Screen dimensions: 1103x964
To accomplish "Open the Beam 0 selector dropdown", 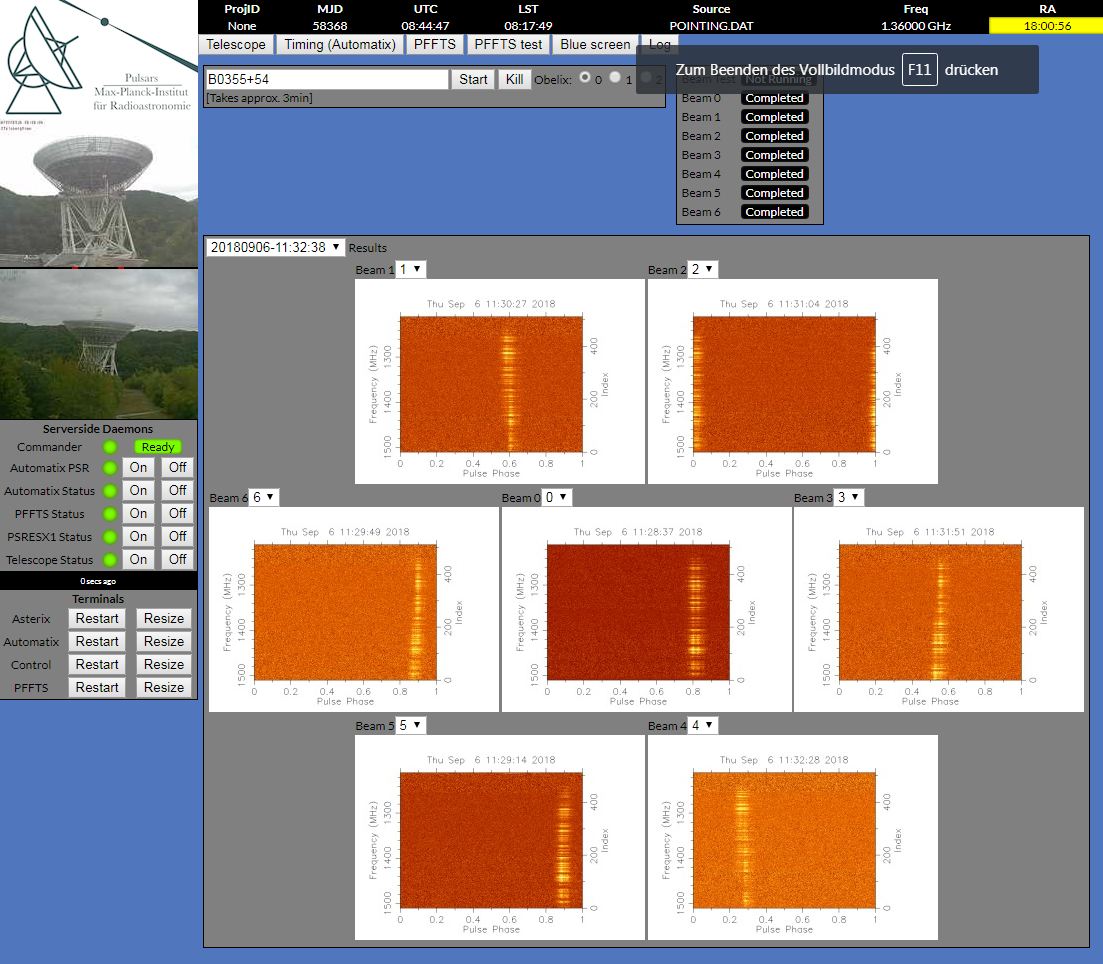I will (556, 497).
